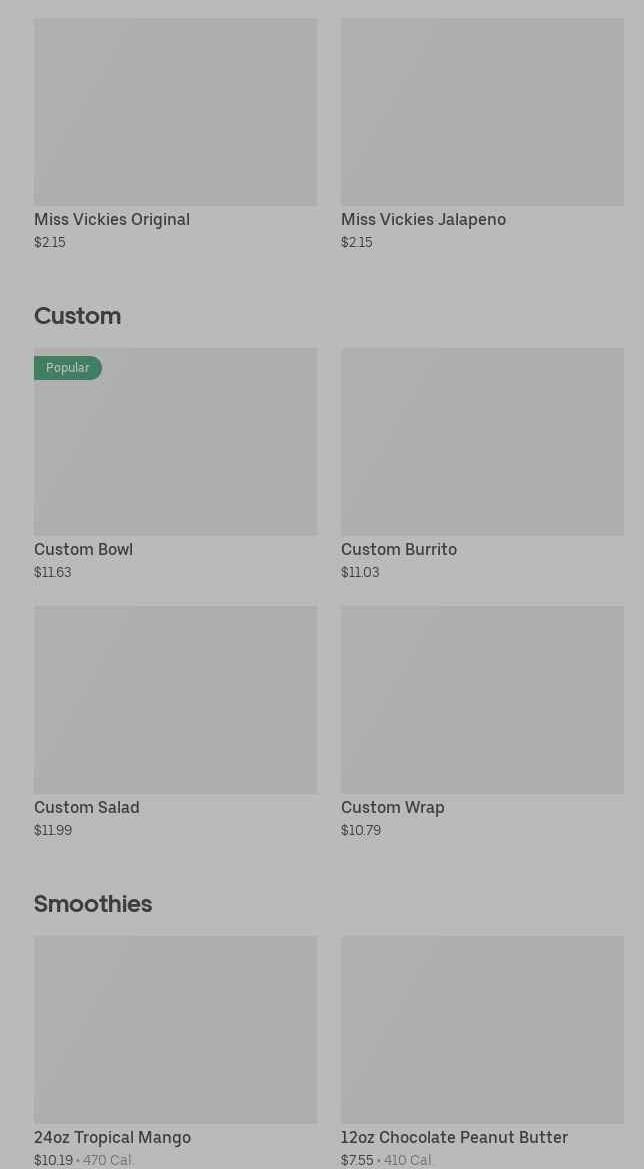Open the Custom Salad image card
The width and height of the screenshot is (644, 1169).
[175, 699]
